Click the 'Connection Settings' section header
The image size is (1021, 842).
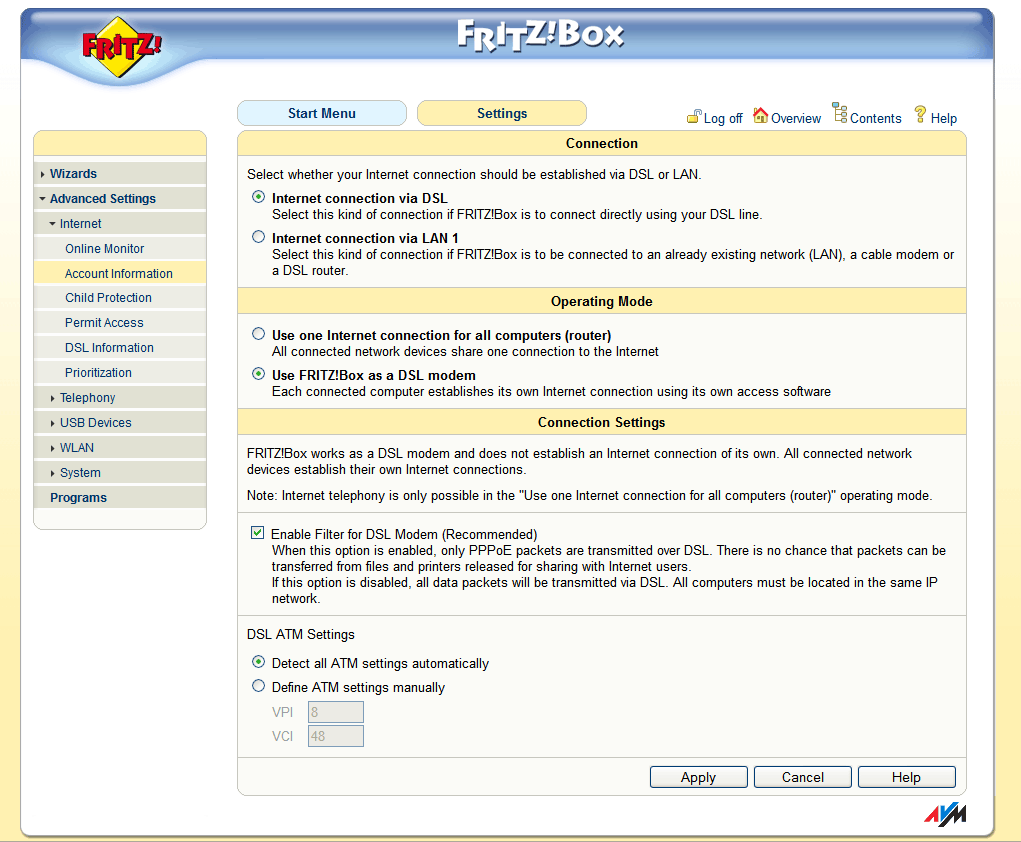[602, 422]
